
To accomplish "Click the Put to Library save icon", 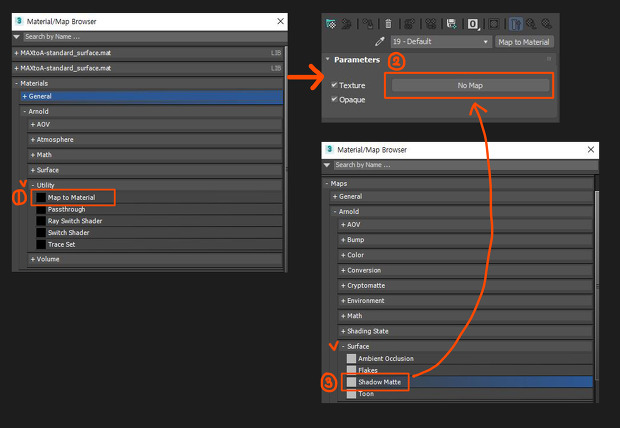I will (x=452, y=23).
